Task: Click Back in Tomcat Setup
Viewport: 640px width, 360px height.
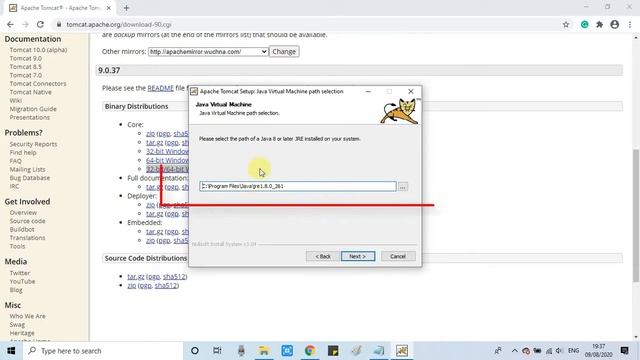Action: (322, 256)
